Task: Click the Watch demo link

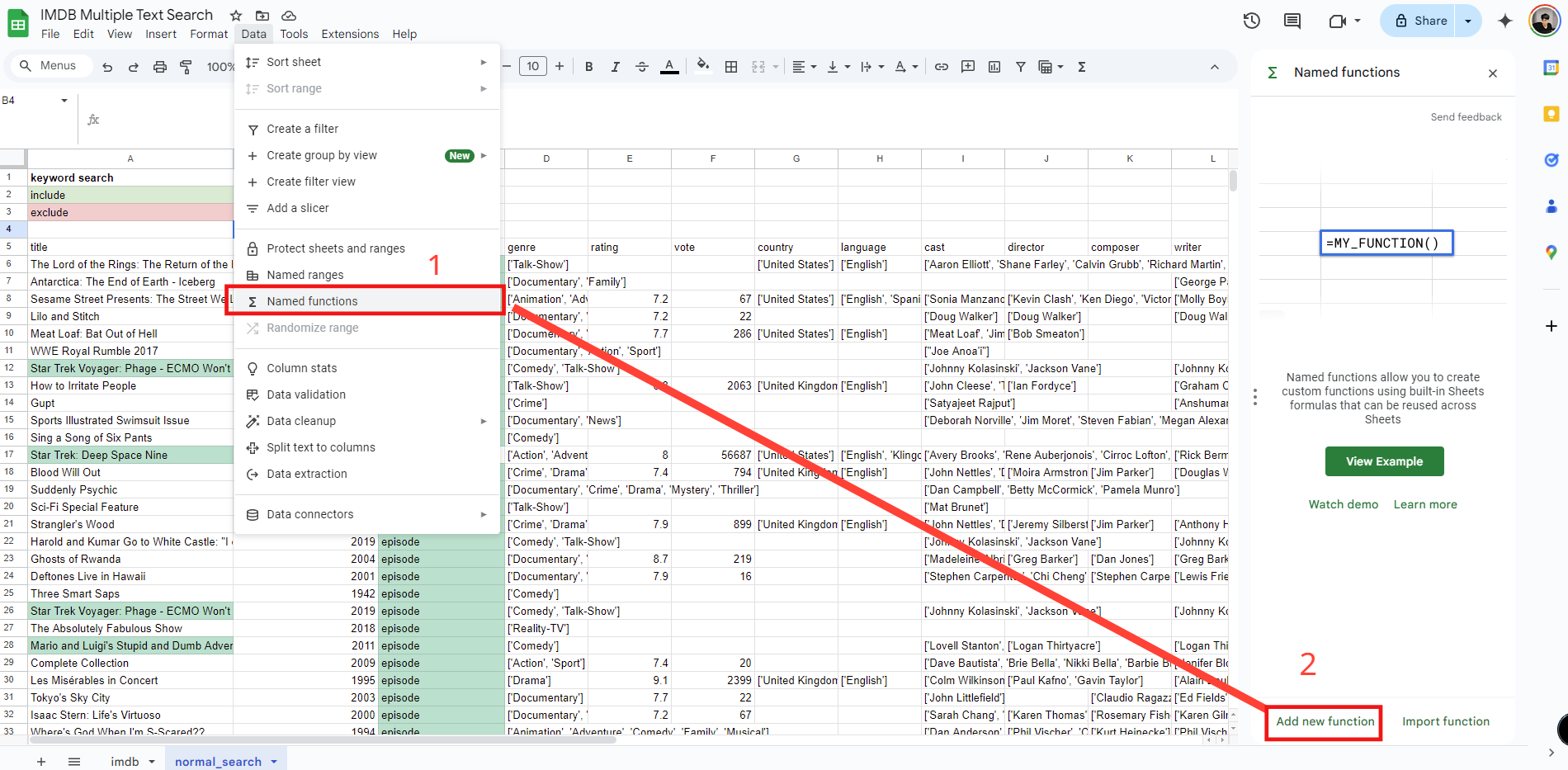Action: [x=1344, y=504]
